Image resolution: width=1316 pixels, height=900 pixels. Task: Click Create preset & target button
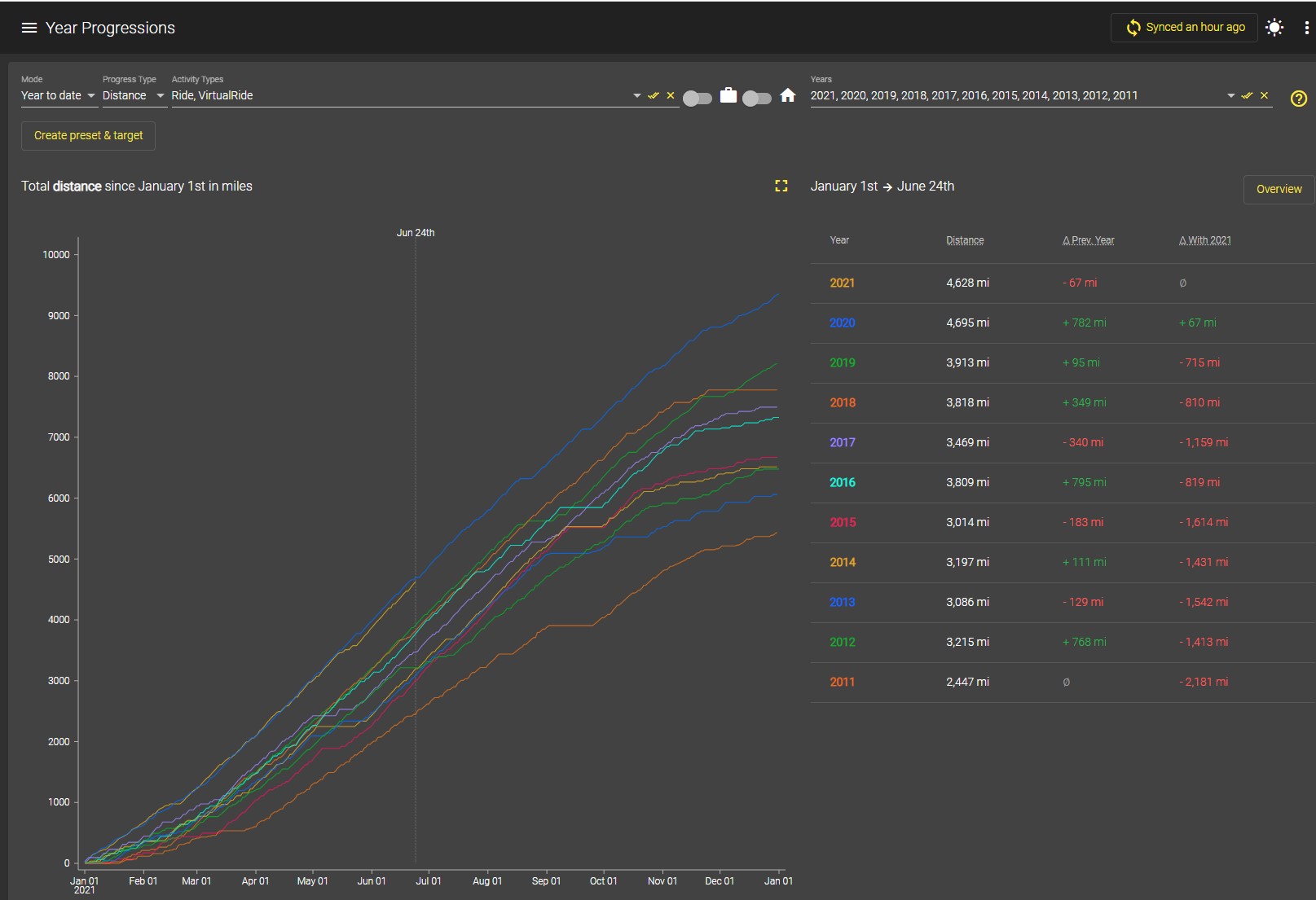pos(88,135)
